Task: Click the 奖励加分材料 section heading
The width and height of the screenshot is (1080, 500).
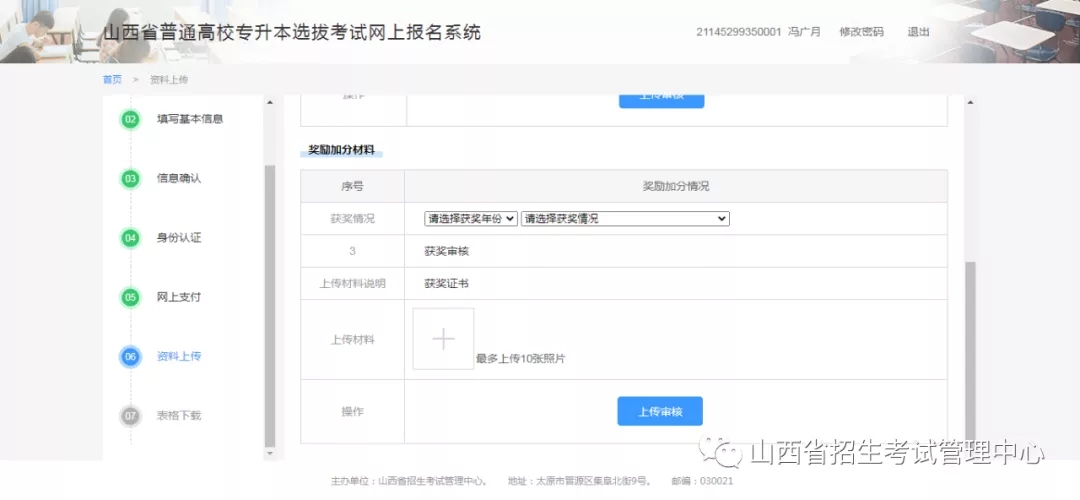Action: [342, 149]
